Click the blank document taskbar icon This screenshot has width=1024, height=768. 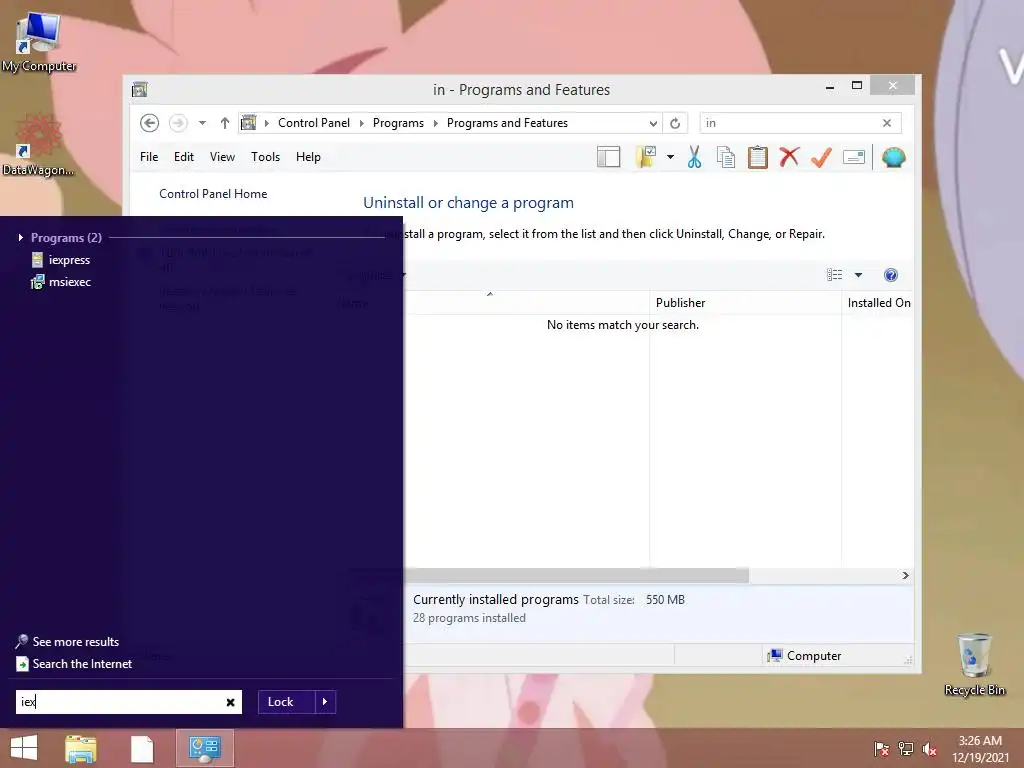pyautogui.click(x=142, y=748)
